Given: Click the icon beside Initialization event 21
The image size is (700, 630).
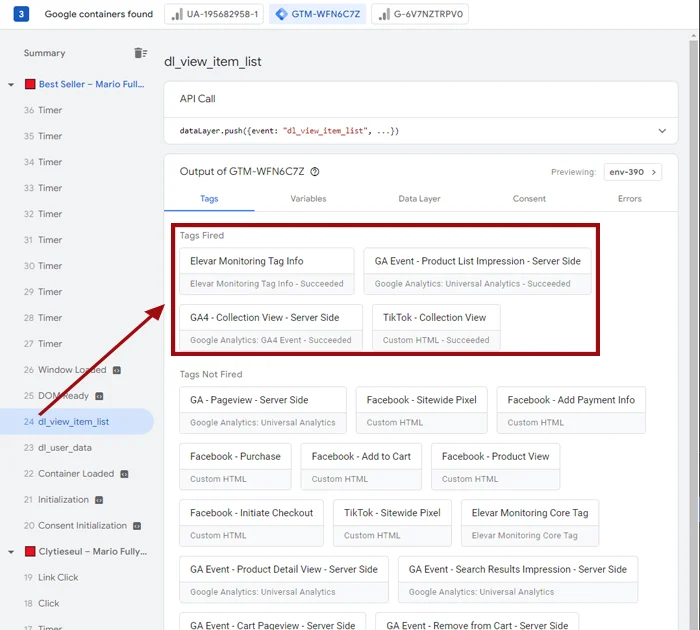Looking at the screenshot, I should pyautogui.click(x=99, y=500).
